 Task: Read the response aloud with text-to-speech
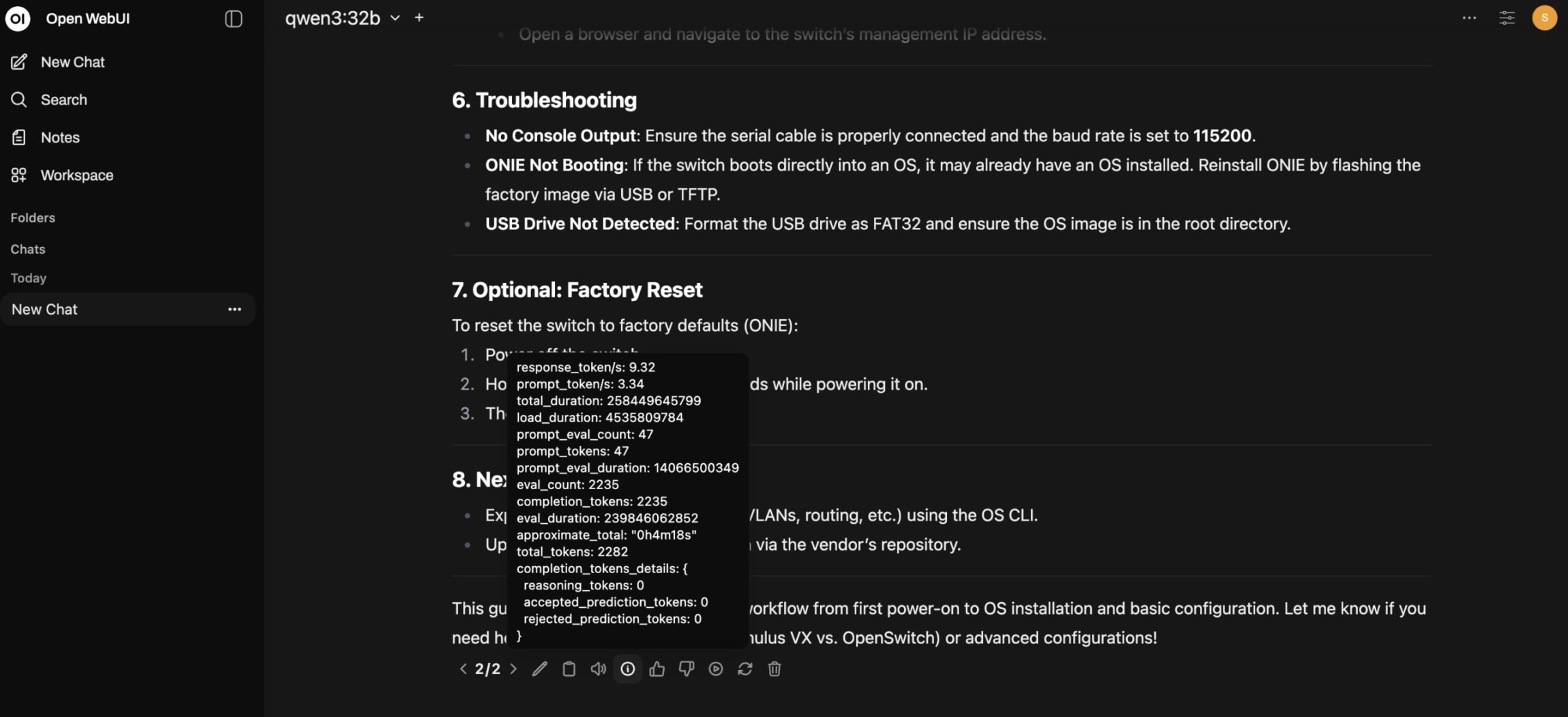597,669
